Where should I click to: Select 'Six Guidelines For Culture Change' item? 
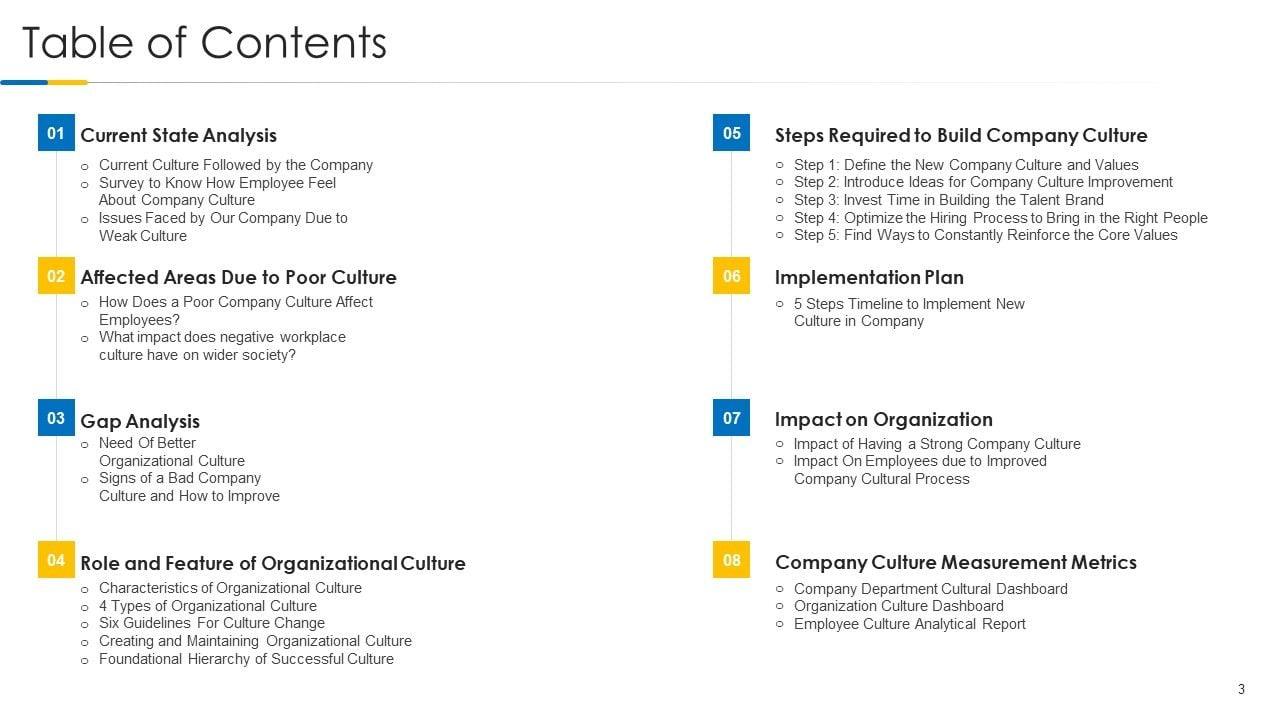[211, 623]
